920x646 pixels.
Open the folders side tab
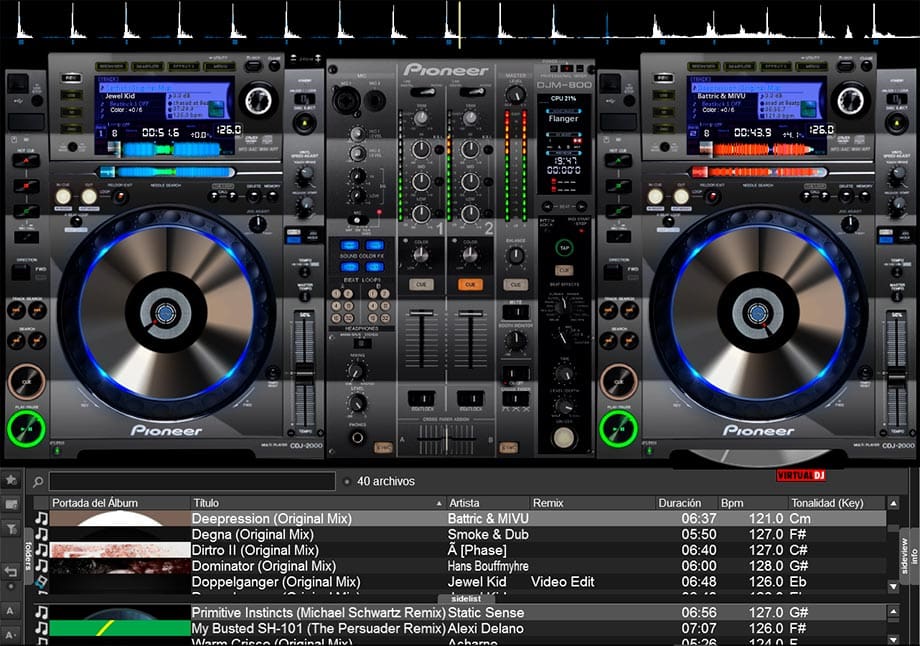(x=28, y=556)
